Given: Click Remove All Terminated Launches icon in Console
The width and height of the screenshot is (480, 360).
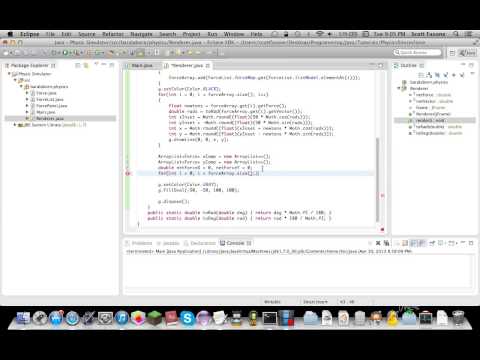Looking at the screenshot, I should pyautogui.click(x=386, y=243).
